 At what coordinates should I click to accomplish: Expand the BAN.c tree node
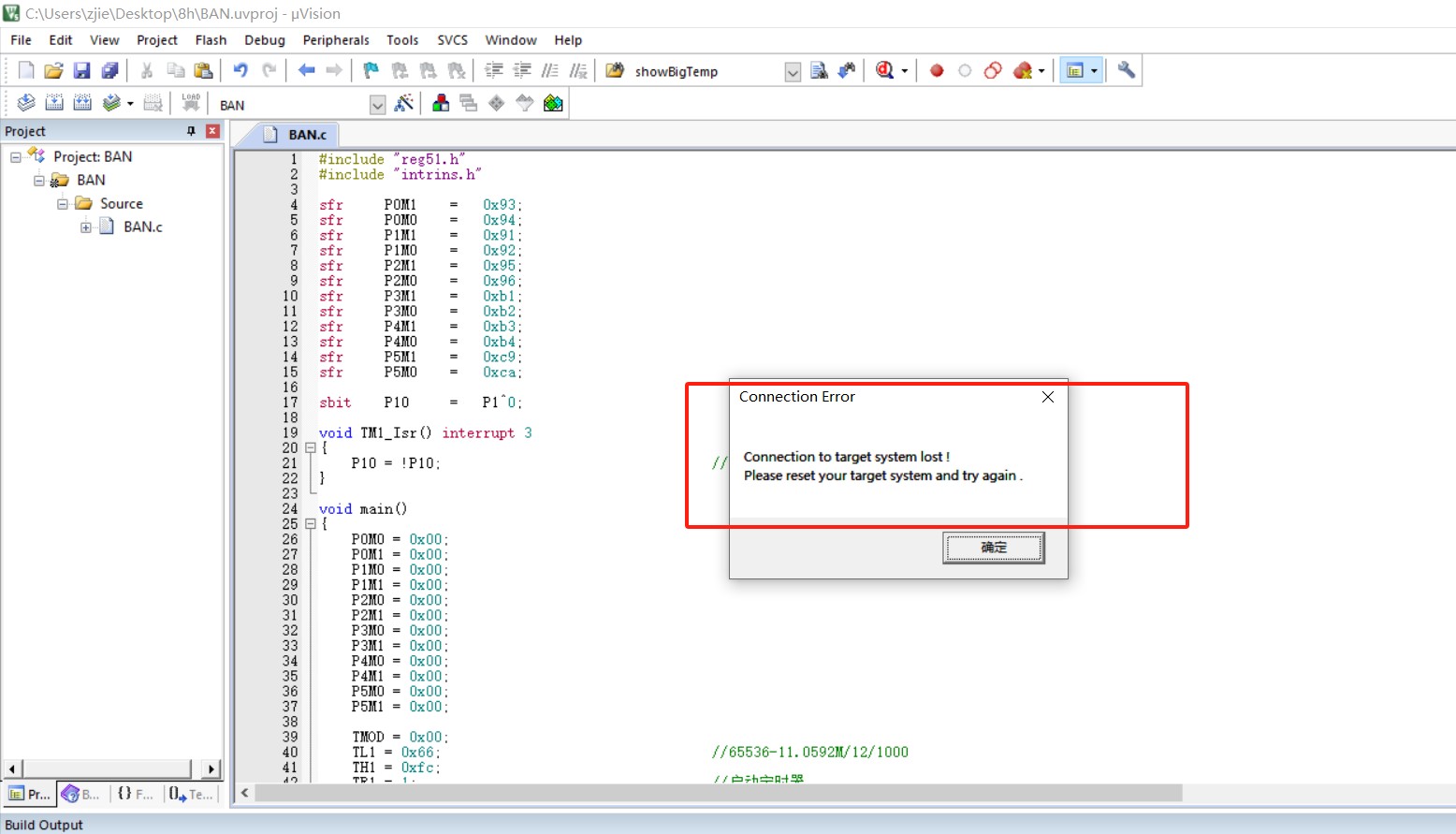[x=86, y=227]
